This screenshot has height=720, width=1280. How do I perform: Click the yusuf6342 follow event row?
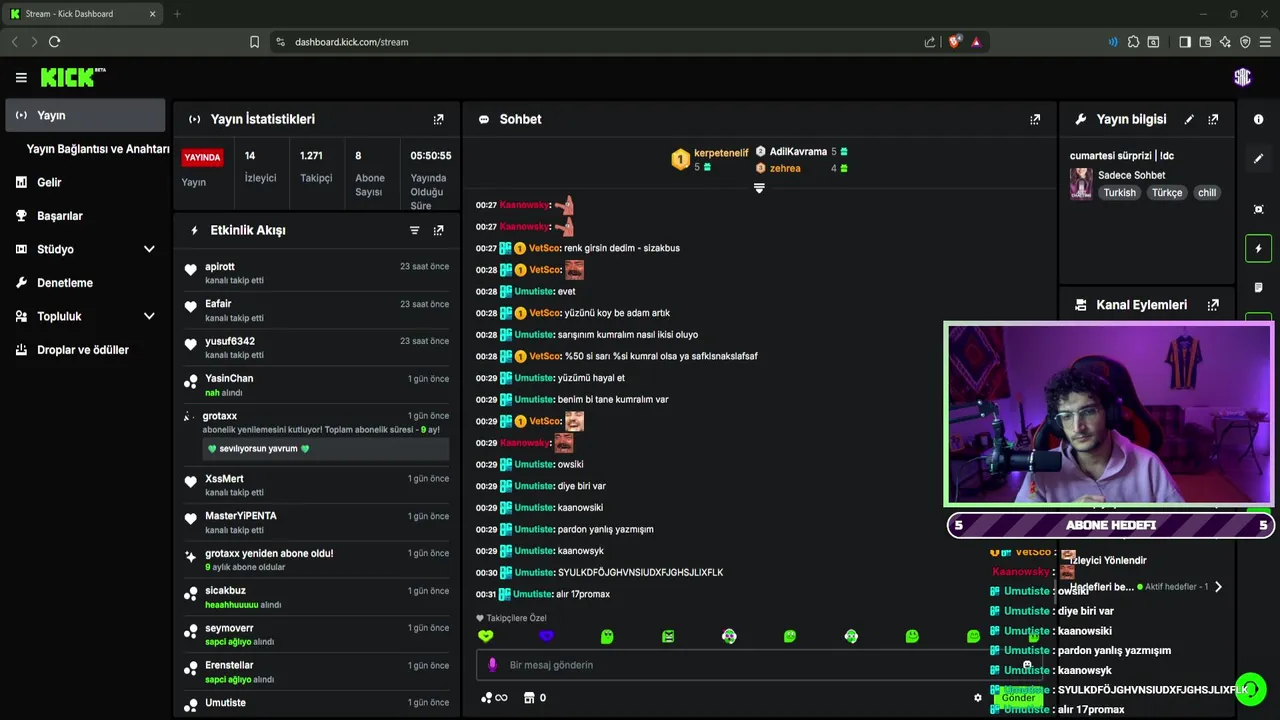[316, 348]
